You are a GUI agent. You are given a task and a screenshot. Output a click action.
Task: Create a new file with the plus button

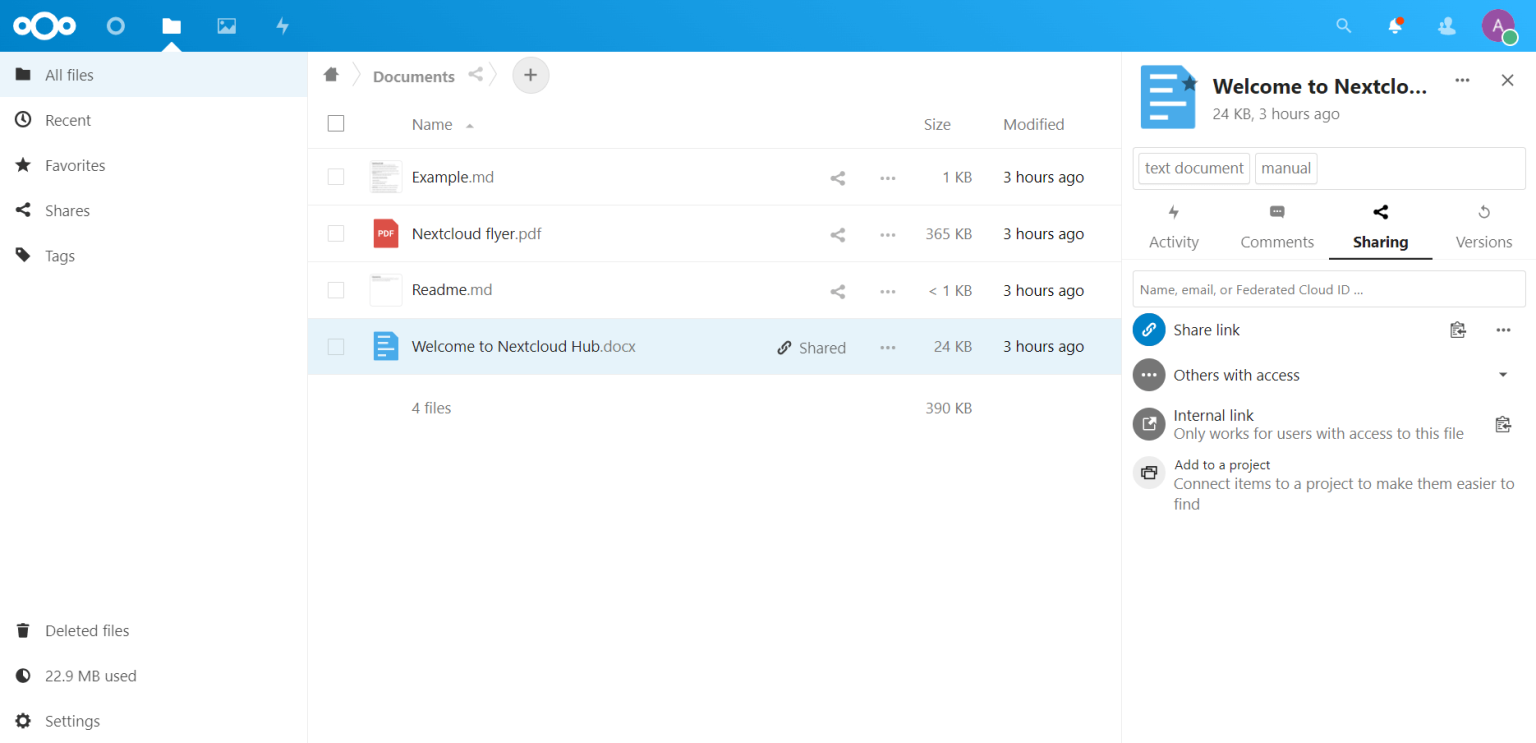click(x=530, y=75)
